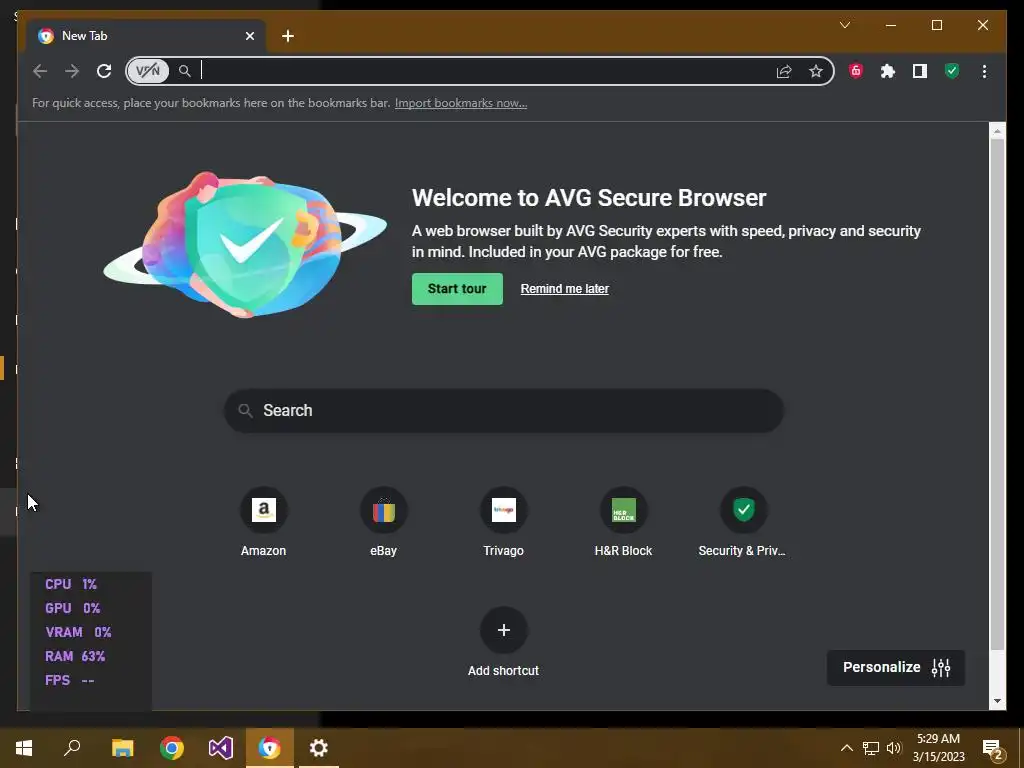Click the CPU 1% overlay reading
Screen dimensions: 1024x768
pyautogui.click(x=71, y=584)
